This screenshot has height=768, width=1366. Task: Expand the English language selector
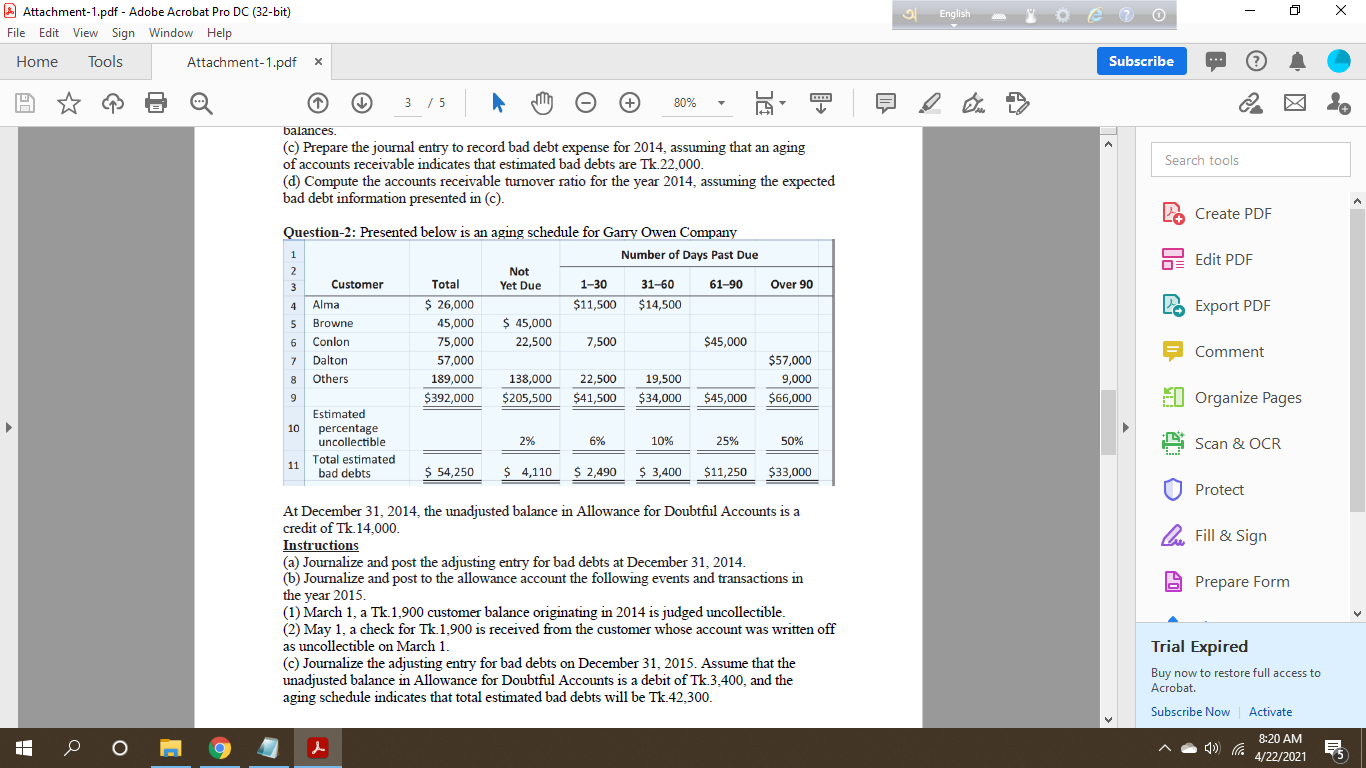(x=954, y=14)
